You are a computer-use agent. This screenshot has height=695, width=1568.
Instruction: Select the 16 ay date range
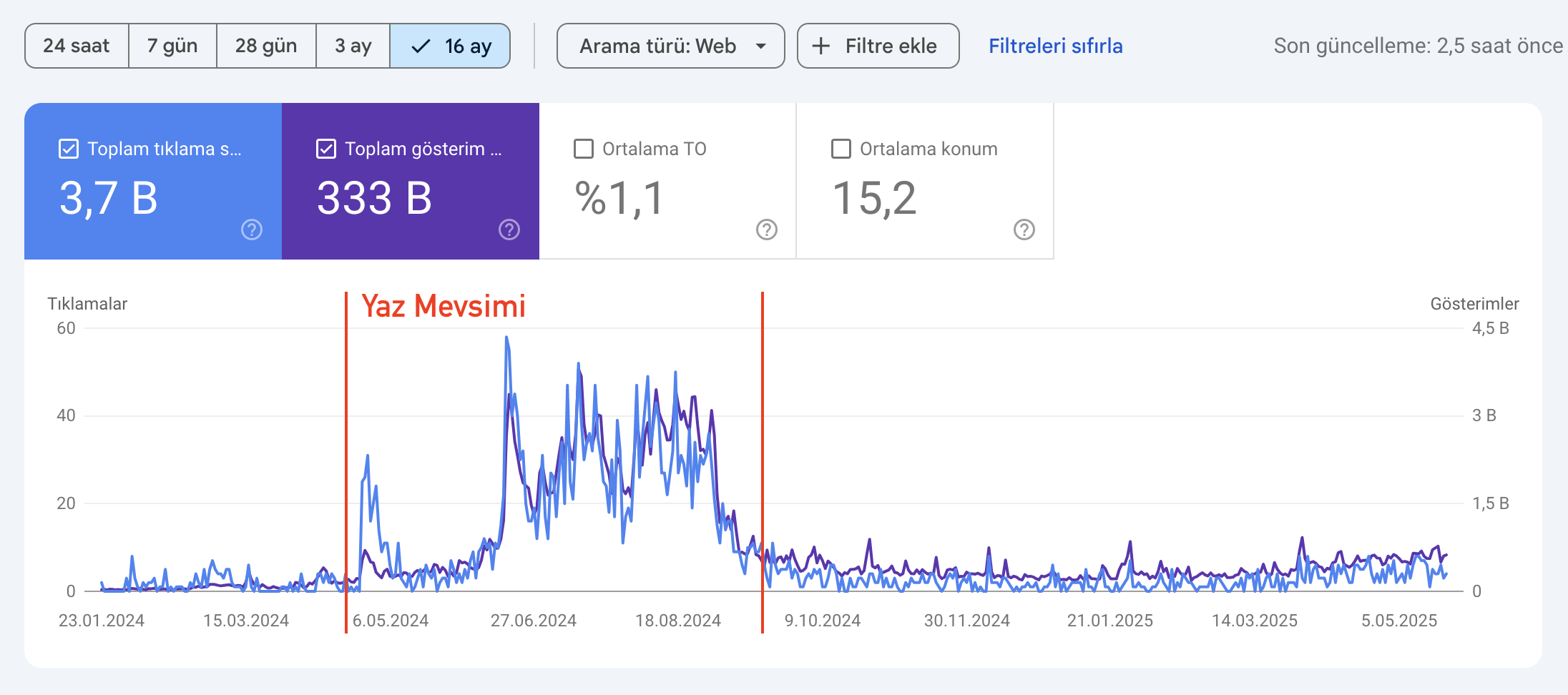point(450,46)
